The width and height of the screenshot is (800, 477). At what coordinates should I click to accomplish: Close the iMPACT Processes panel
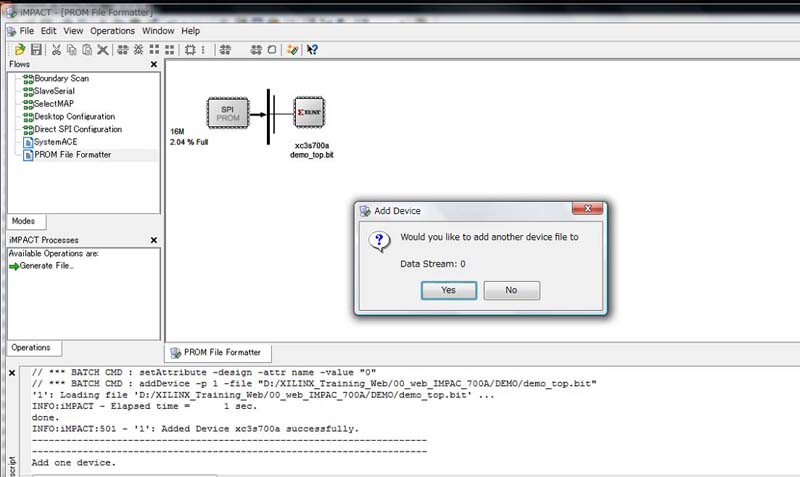[154, 240]
